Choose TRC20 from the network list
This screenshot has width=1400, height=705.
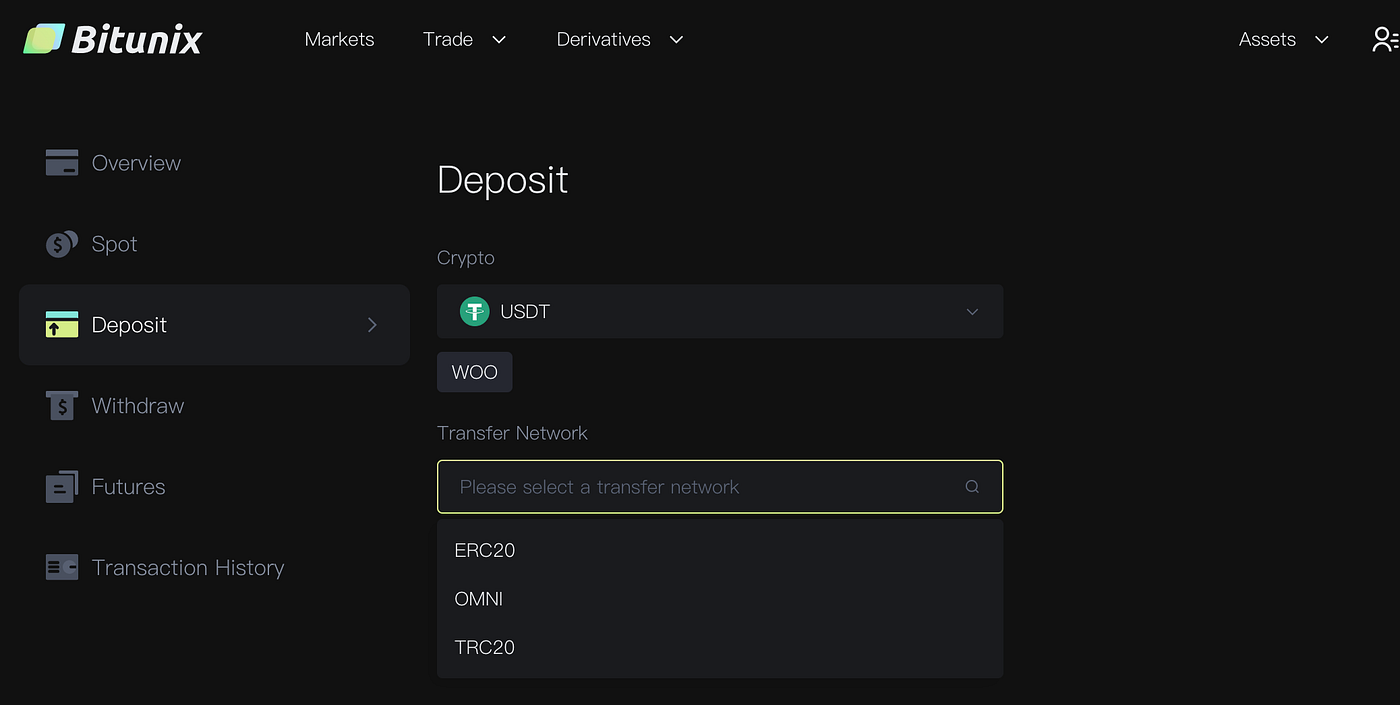coord(484,647)
